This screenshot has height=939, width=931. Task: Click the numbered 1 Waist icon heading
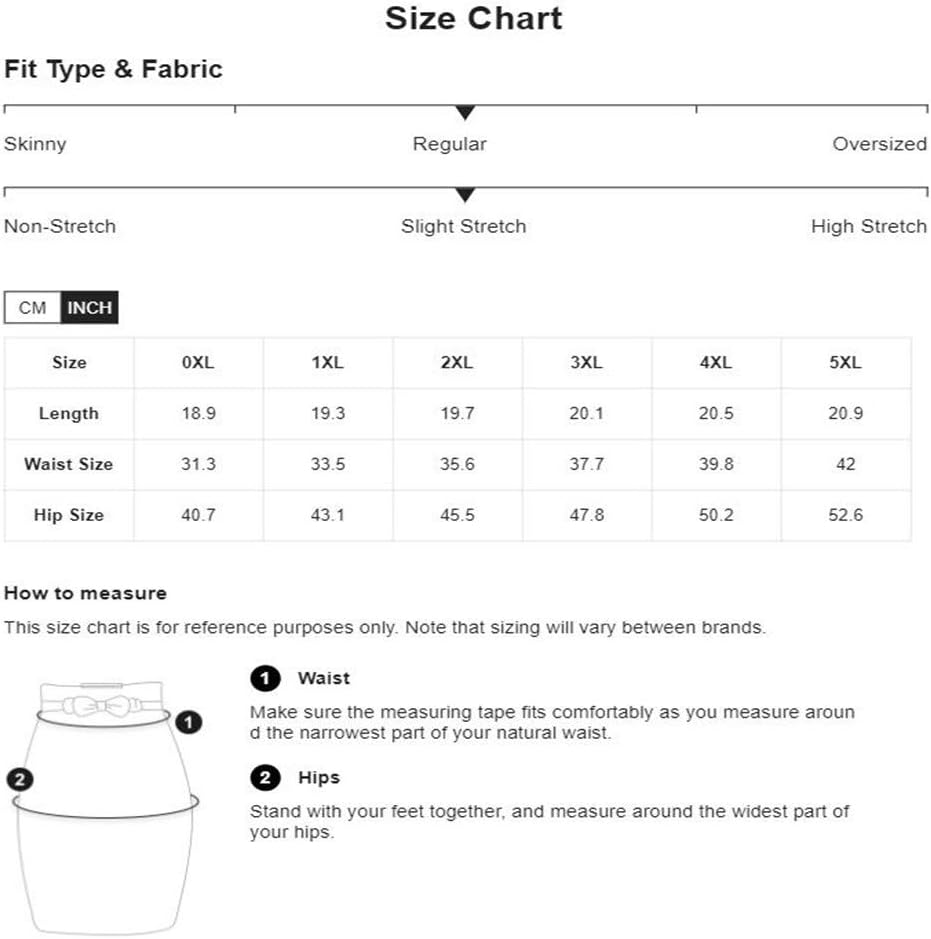click(265, 678)
